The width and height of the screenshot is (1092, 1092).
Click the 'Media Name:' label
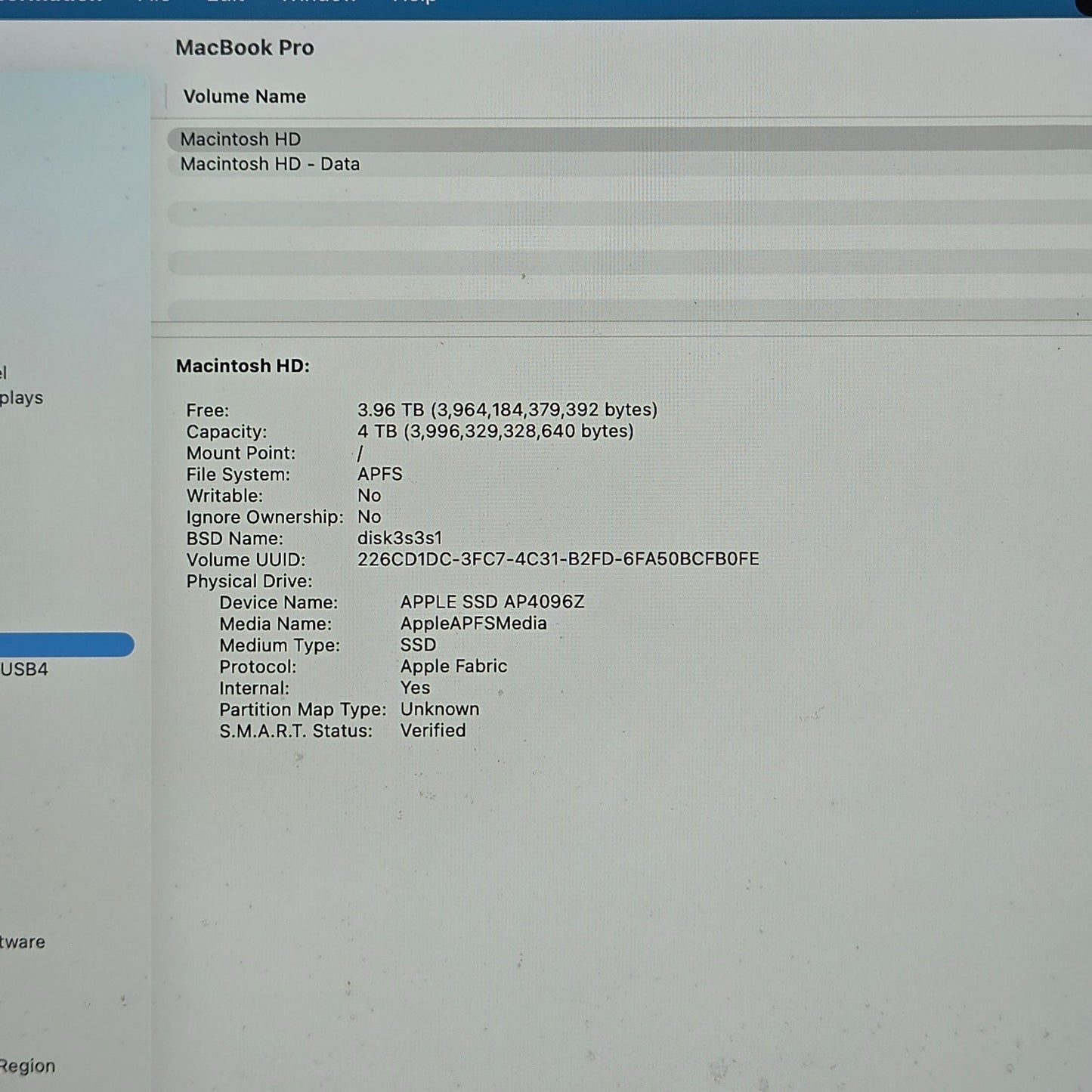pos(276,624)
